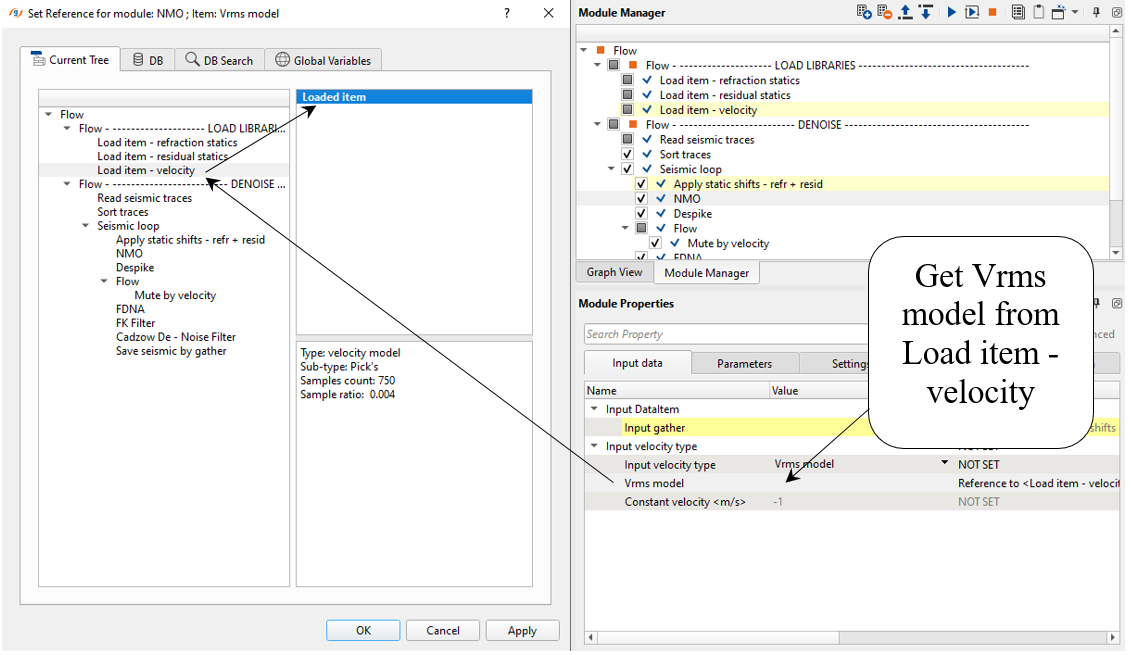
Task: Switch to the DB Search tab
Action: (x=219, y=60)
